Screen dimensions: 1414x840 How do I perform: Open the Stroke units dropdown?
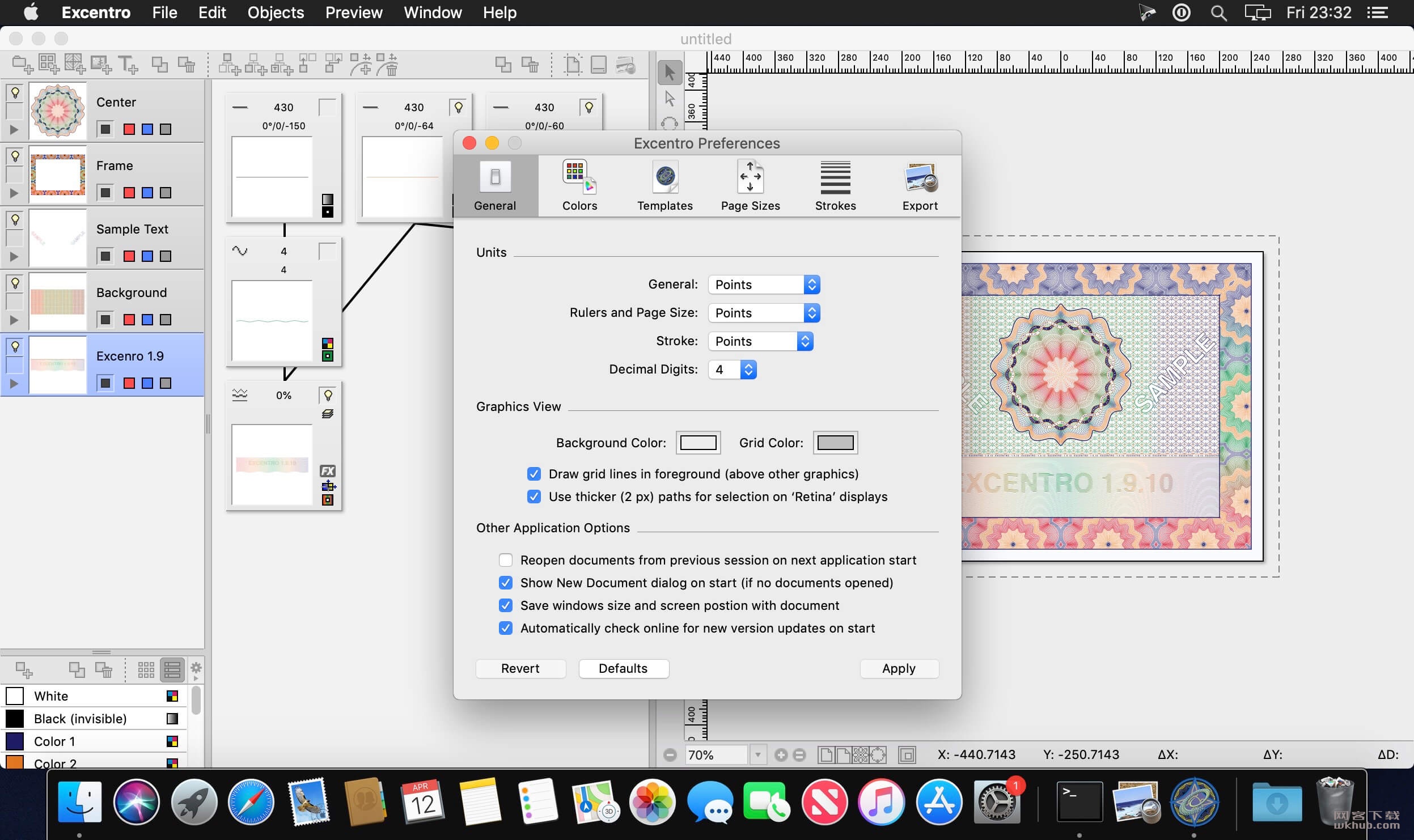[x=760, y=341]
